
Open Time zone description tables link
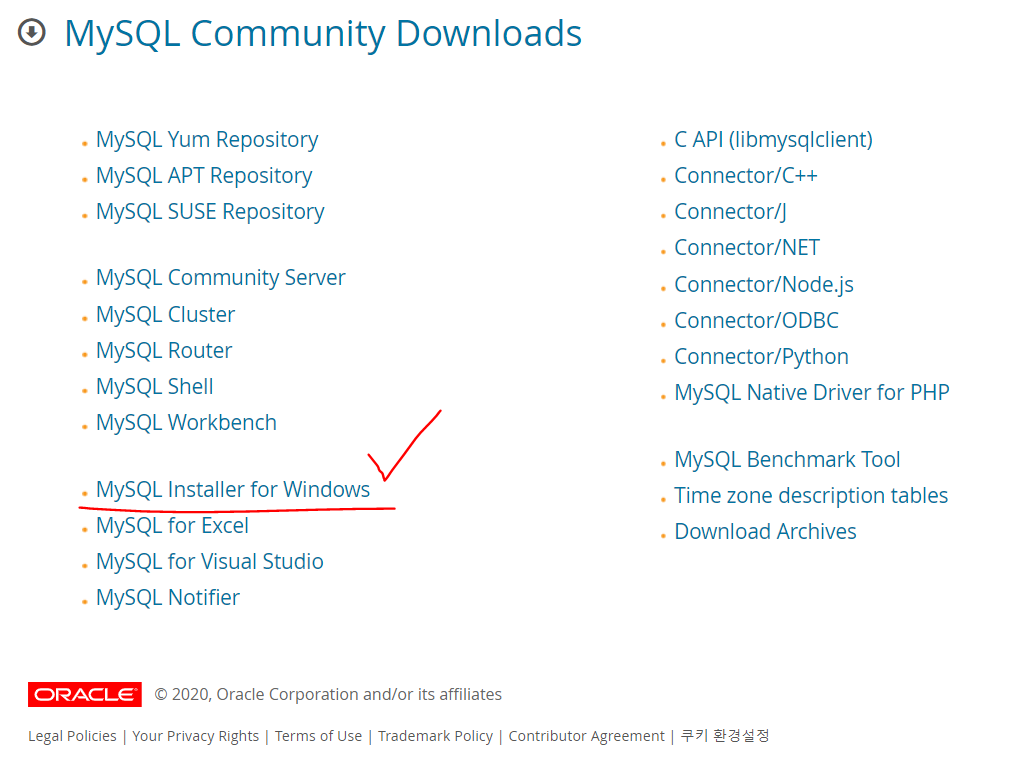(811, 495)
